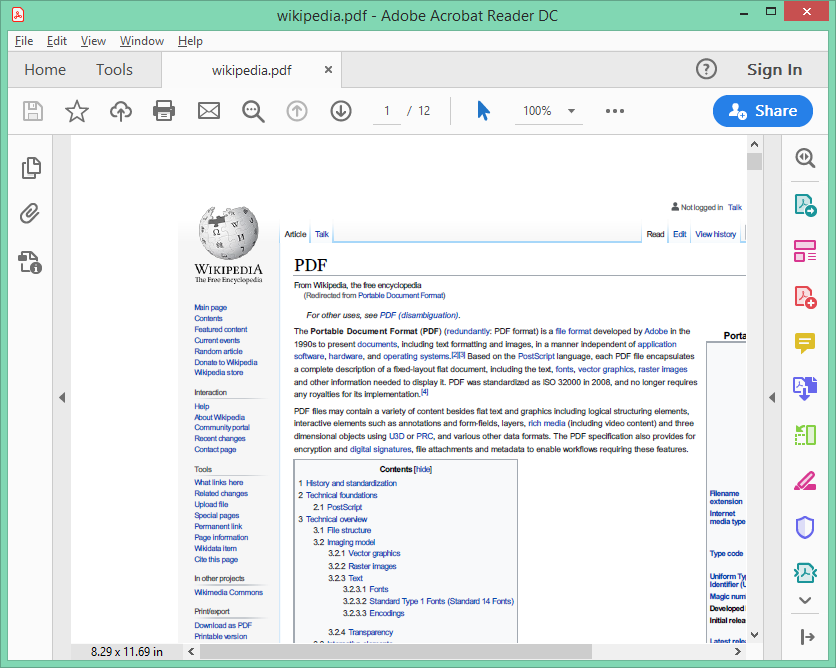
Task: Go to next page arrow
Action: tap(341, 111)
